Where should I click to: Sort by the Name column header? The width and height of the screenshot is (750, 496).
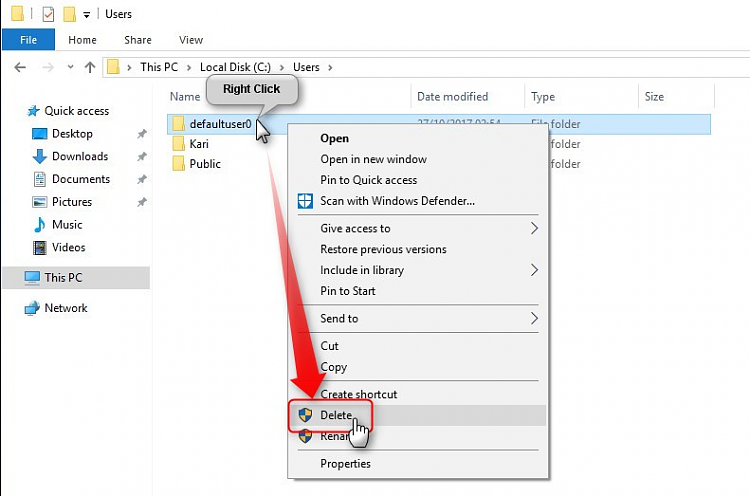click(185, 97)
